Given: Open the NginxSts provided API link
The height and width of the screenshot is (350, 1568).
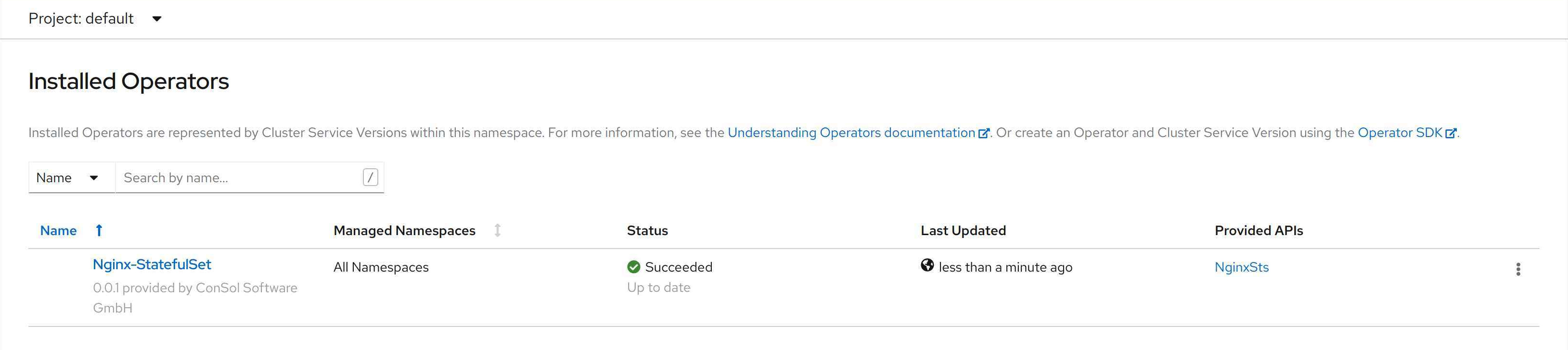Looking at the screenshot, I should click(x=1241, y=267).
